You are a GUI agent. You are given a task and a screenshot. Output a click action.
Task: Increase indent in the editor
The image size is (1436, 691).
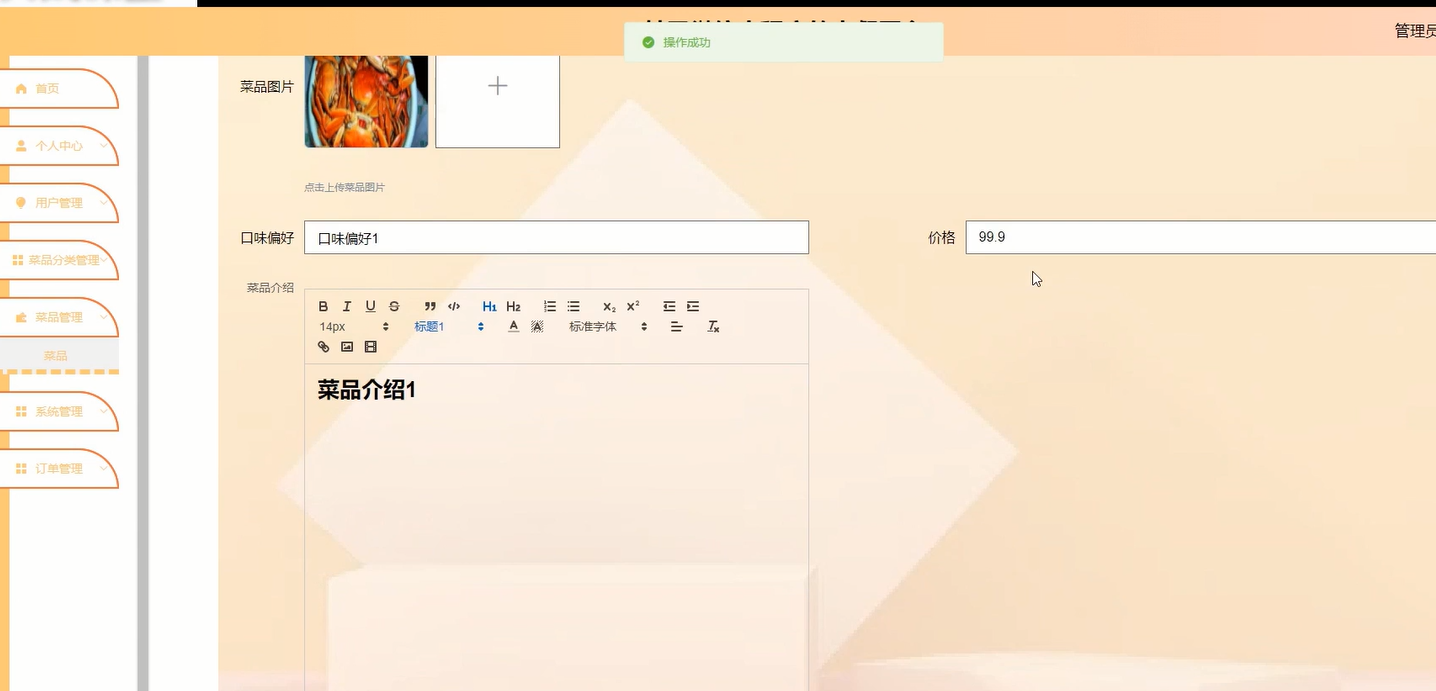tap(693, 306)
